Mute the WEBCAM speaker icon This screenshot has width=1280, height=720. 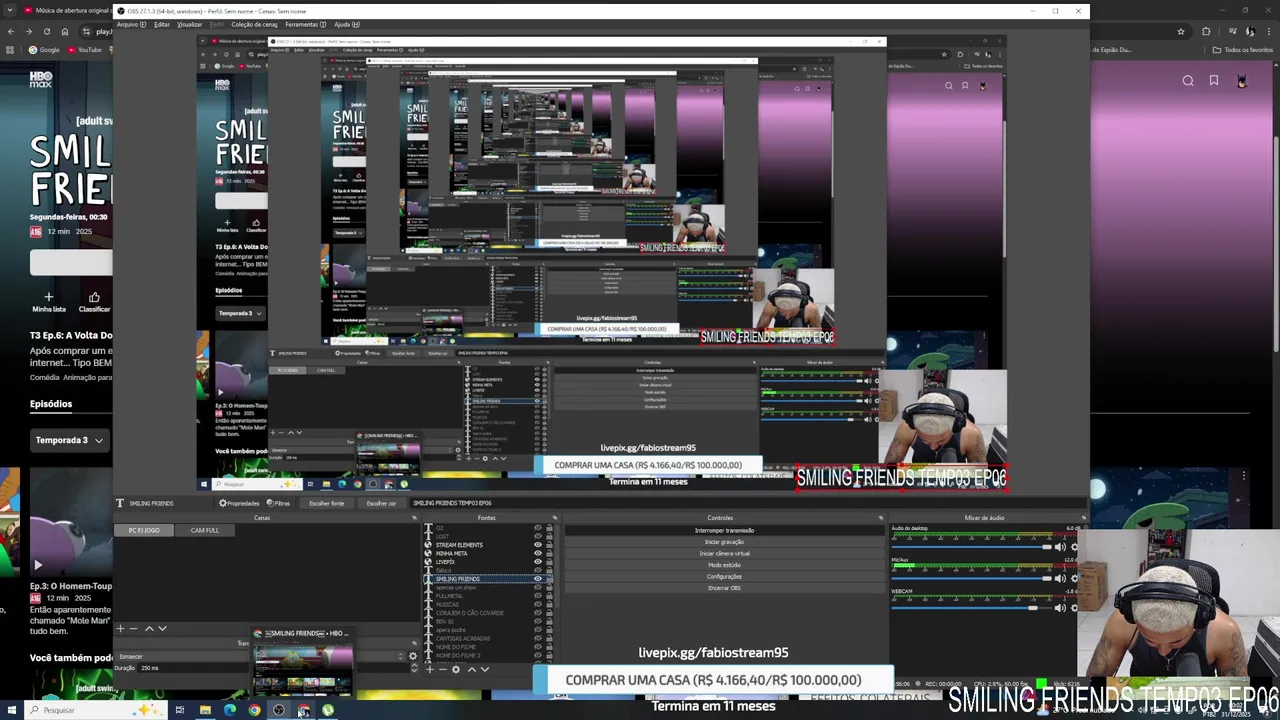point(1061,607)
